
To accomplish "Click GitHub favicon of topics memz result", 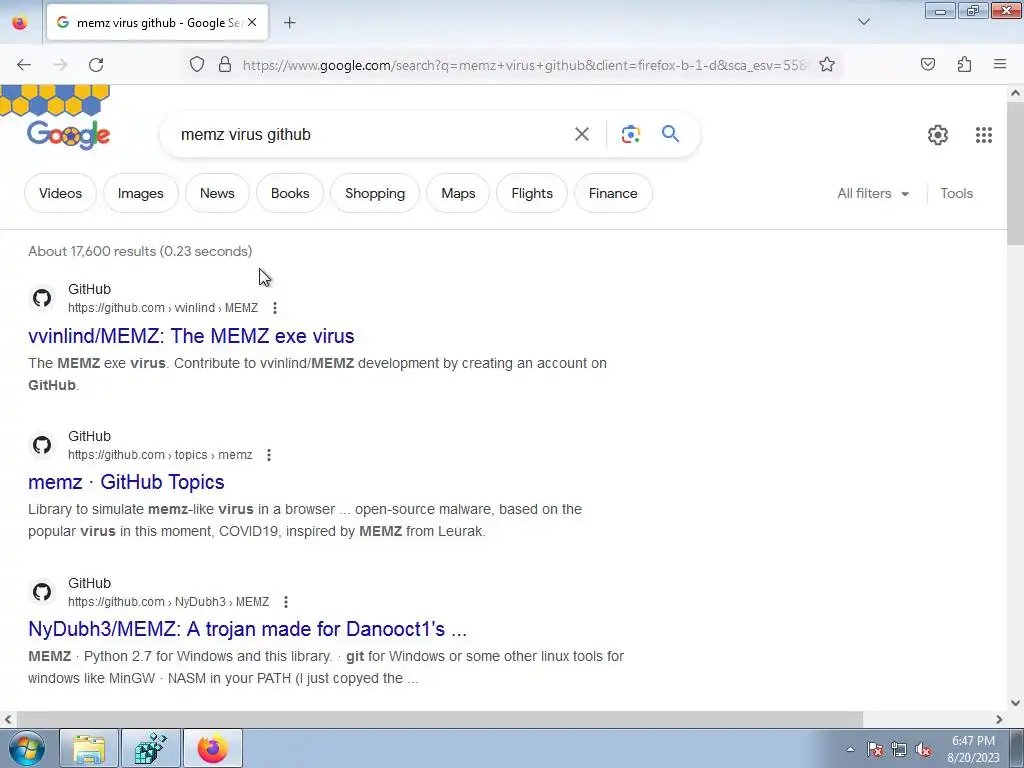I will click(42, 445).
